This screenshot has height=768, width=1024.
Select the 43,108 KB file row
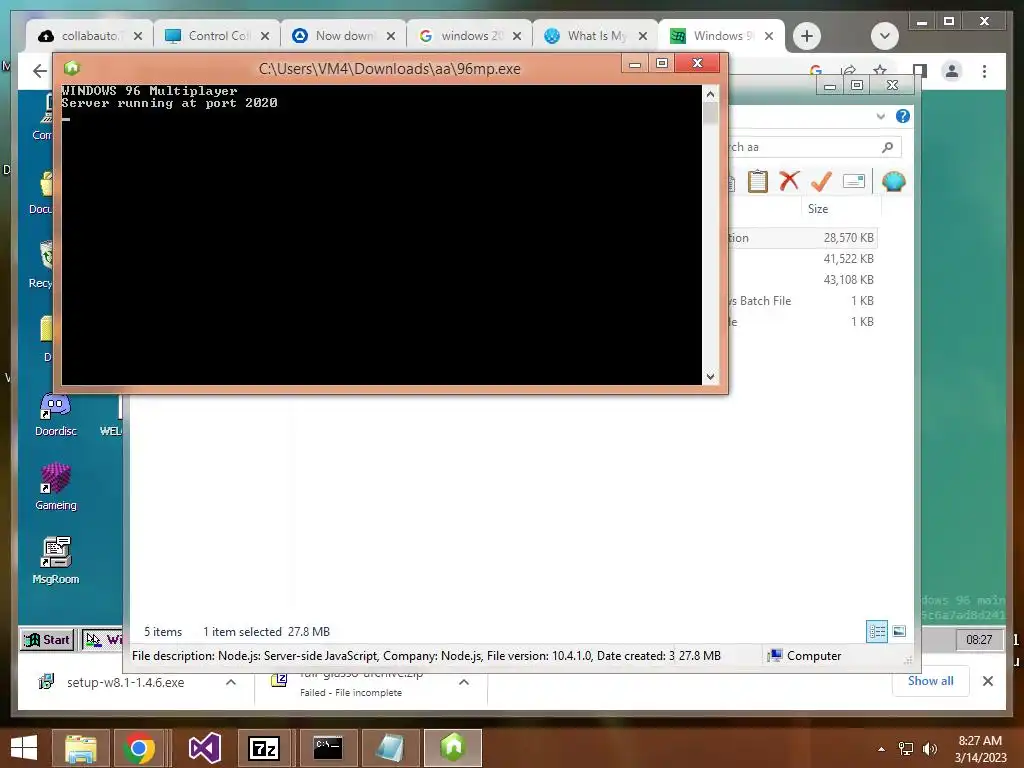[x=803, y=280]
